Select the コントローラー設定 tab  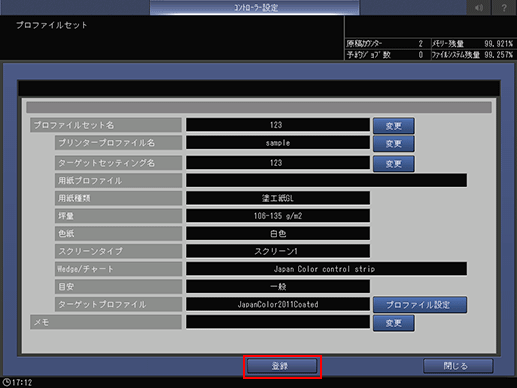(255, 7)
